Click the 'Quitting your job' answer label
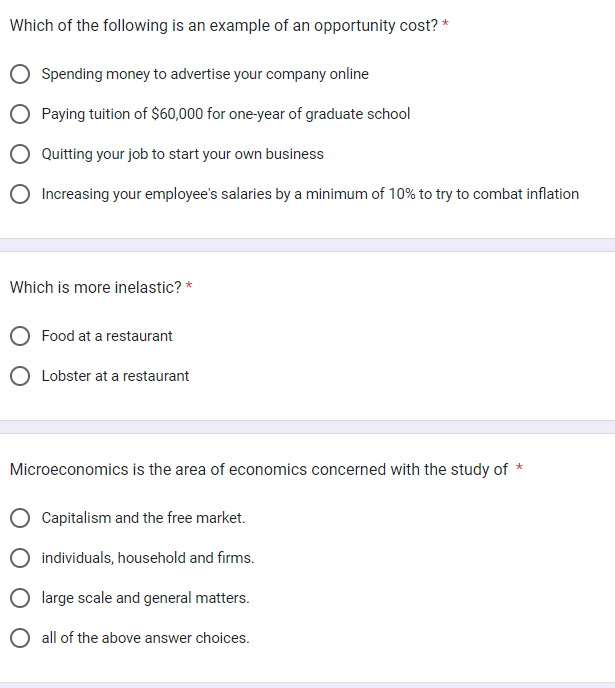This screenshot has width=615, height=688. (x=182, y=154)
